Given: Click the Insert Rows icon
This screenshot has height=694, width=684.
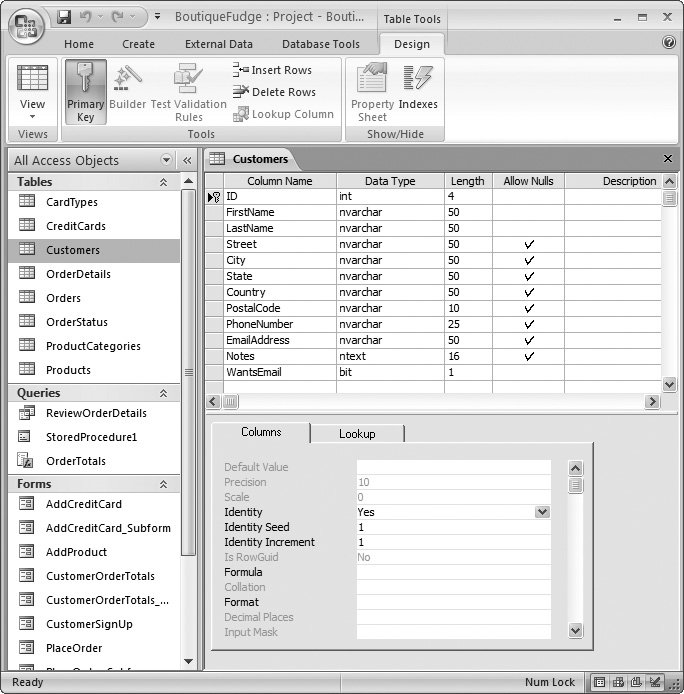Looking at the screenshot, I should tap(241, 70).
